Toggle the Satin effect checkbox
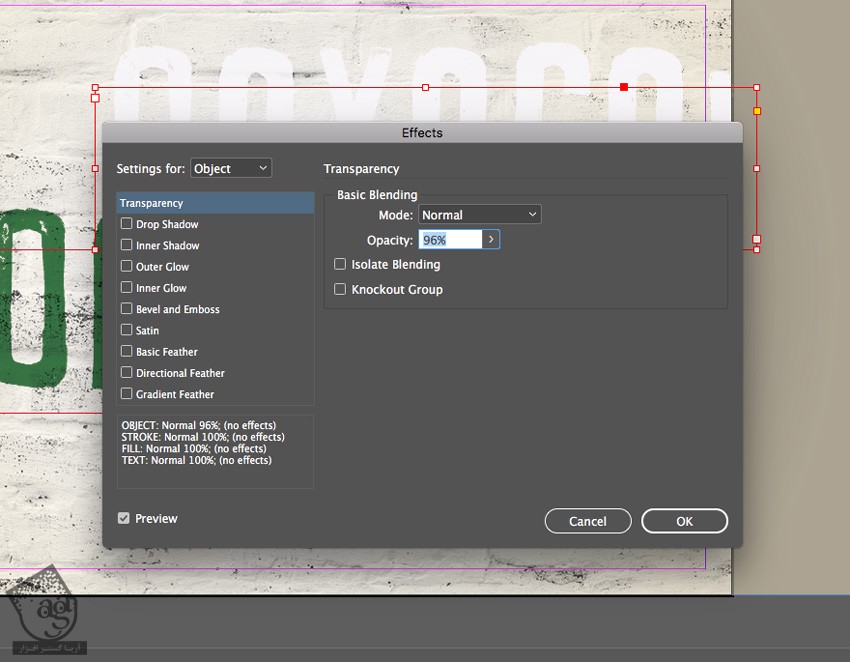This screenshot has height=662, width=850. (x=126, y=330)
